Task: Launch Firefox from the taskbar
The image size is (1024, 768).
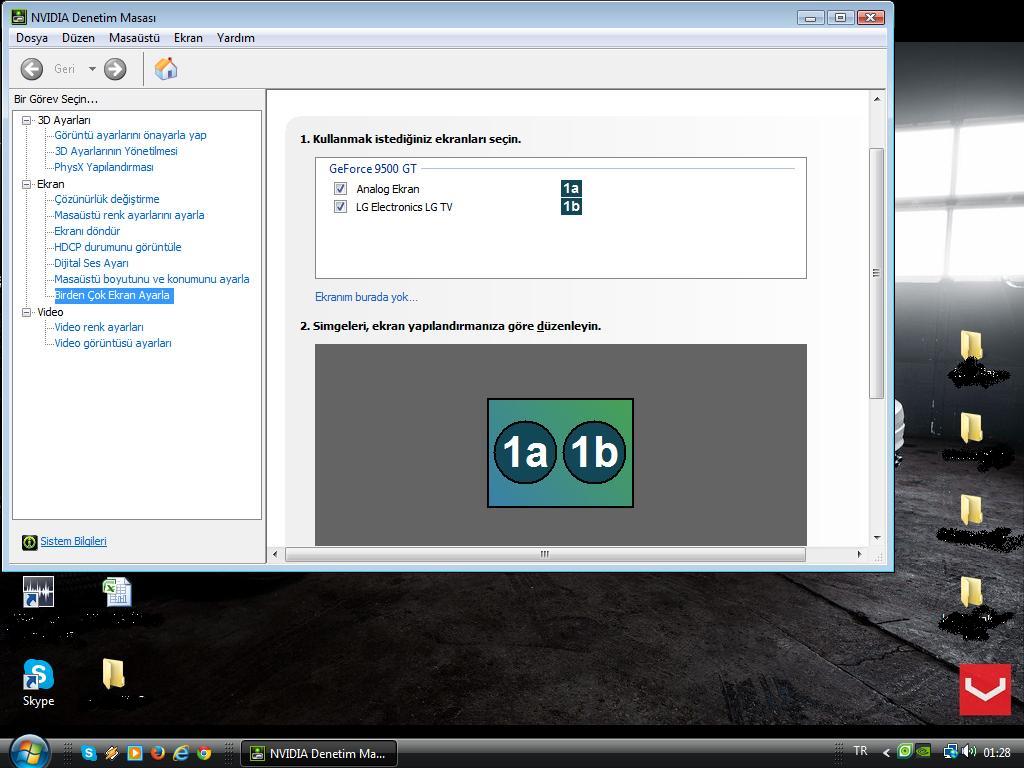Action: [157, 753]
